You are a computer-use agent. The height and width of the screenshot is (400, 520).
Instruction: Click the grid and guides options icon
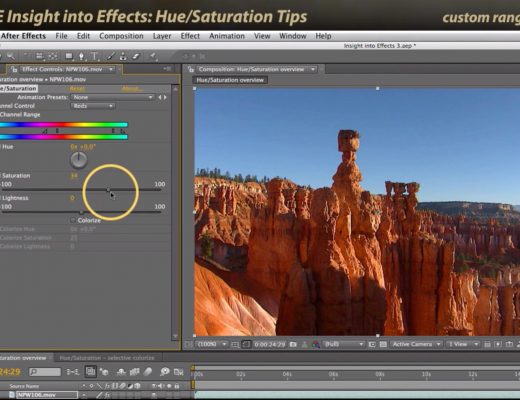click(x=235, y=344)
